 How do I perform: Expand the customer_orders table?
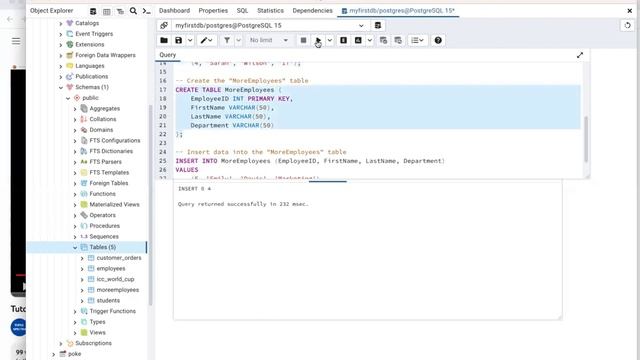tap(82, 258)
